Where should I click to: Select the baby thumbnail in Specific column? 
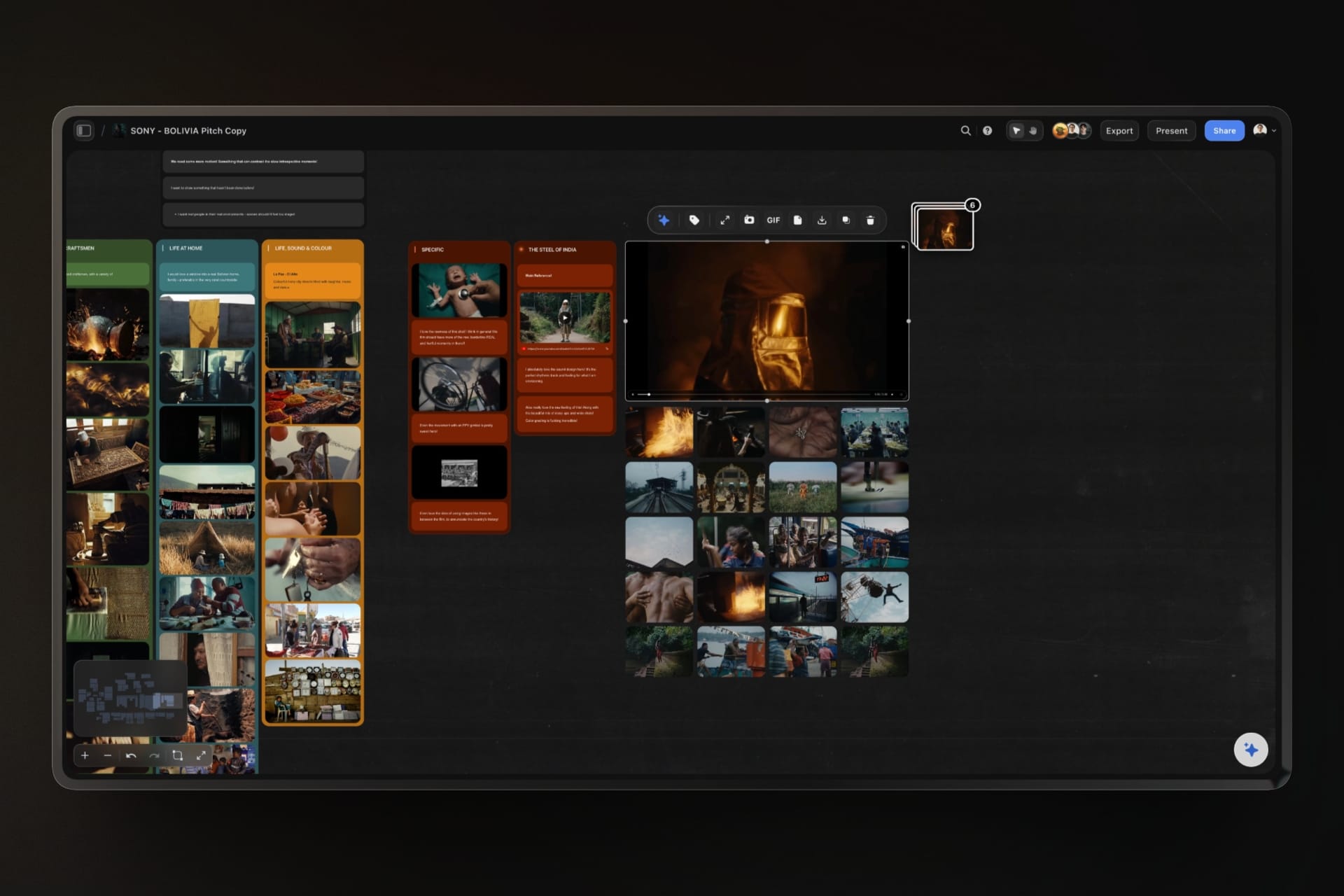(x=459, y=290)
